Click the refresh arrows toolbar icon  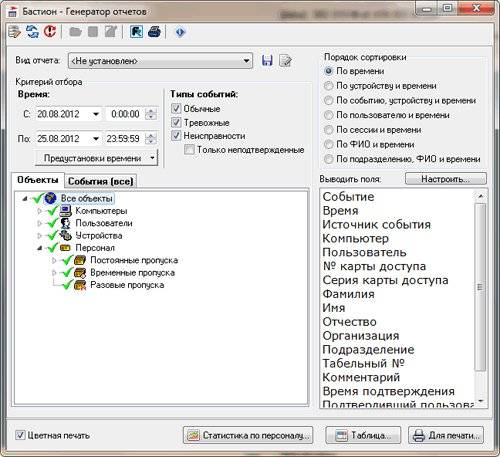[32, 32]
